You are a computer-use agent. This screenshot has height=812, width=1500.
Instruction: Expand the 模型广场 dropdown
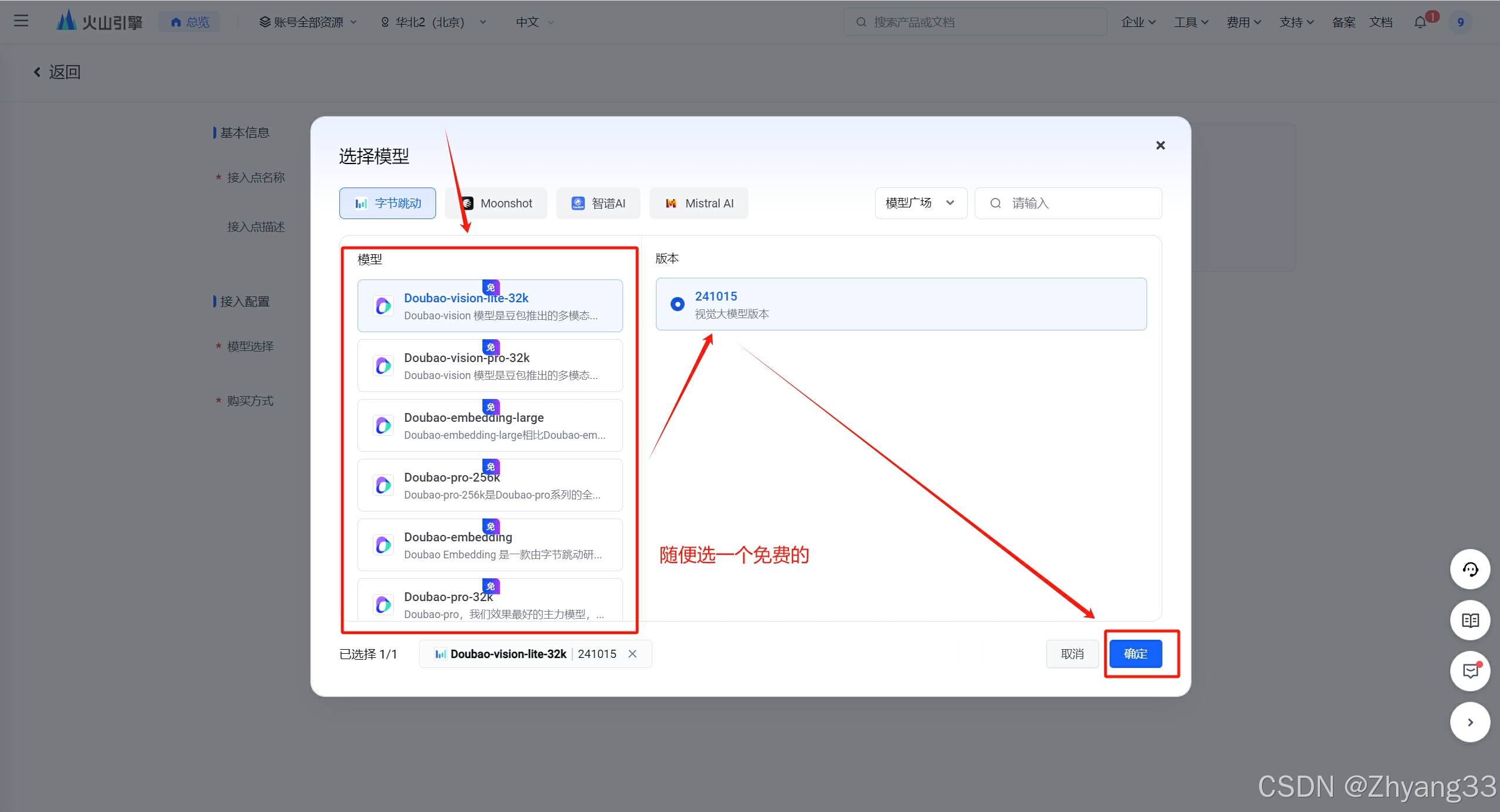[x=920, y=203]
